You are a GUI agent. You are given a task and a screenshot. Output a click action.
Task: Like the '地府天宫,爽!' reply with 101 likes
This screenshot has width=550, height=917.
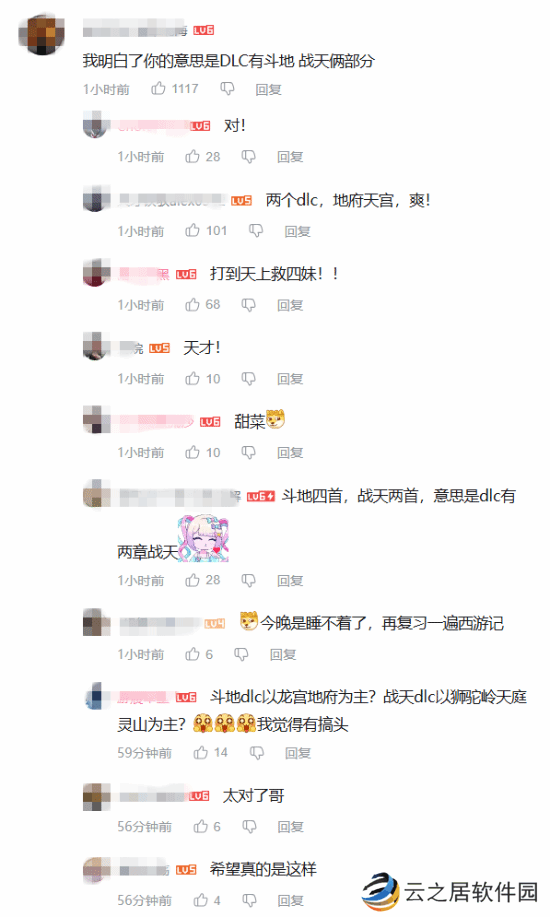[192, 230]
